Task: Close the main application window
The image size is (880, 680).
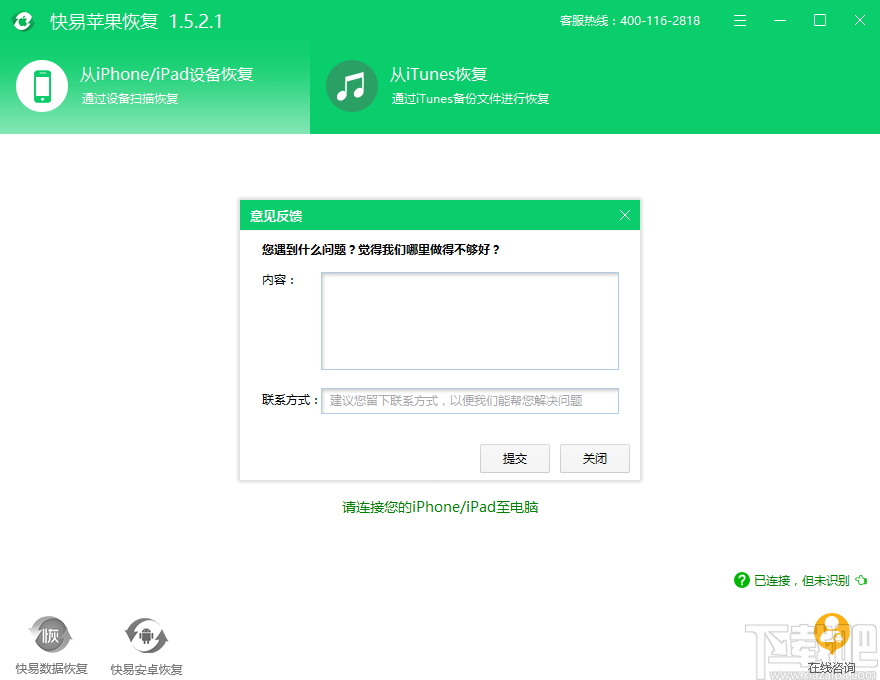Action: tap(860, 21)
